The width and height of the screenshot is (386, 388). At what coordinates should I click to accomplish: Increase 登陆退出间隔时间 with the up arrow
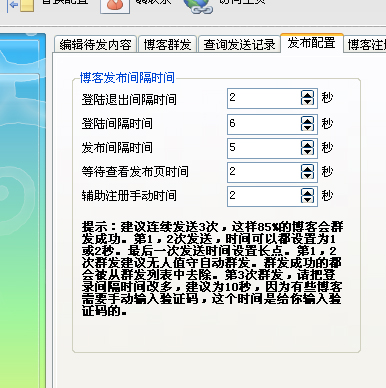coord(307,94)
